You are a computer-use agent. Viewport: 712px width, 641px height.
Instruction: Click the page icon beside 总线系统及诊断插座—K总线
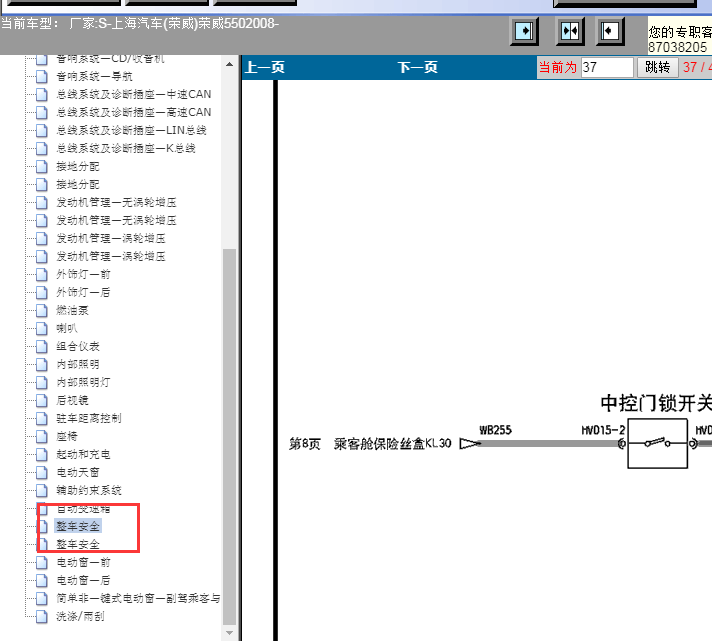pyautogui.click(x=42, y=148)
